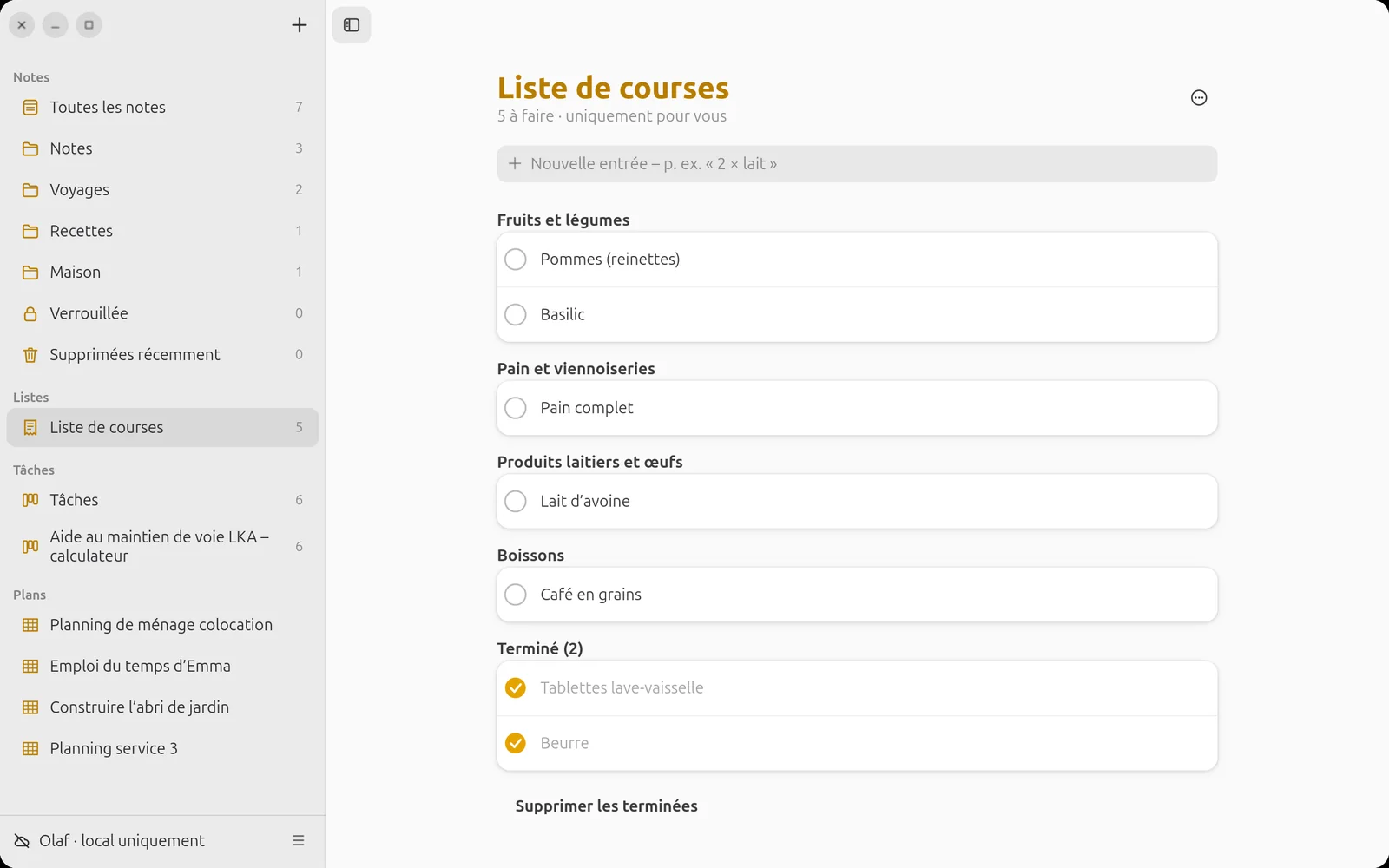Click Supprimer les terminées button
The height and width of the screenshot is (868, 1389).
point(606,806)
